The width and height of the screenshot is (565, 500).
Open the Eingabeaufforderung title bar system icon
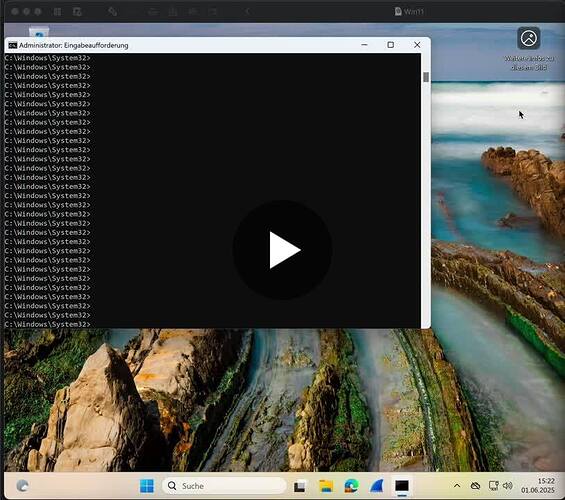coord(13,45)
